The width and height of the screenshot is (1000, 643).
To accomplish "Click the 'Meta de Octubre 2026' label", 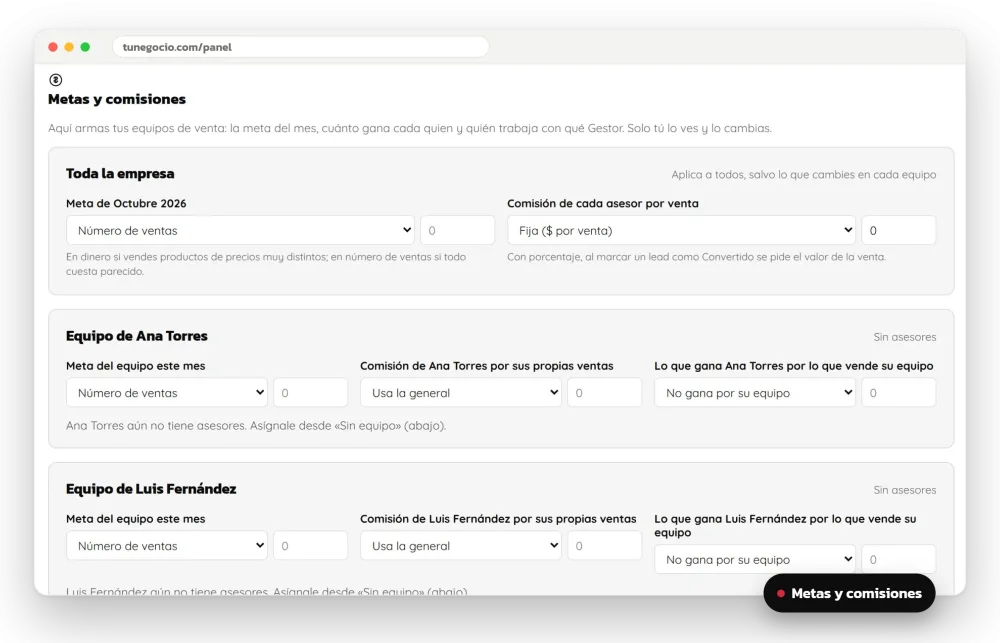I will point(126,203).
